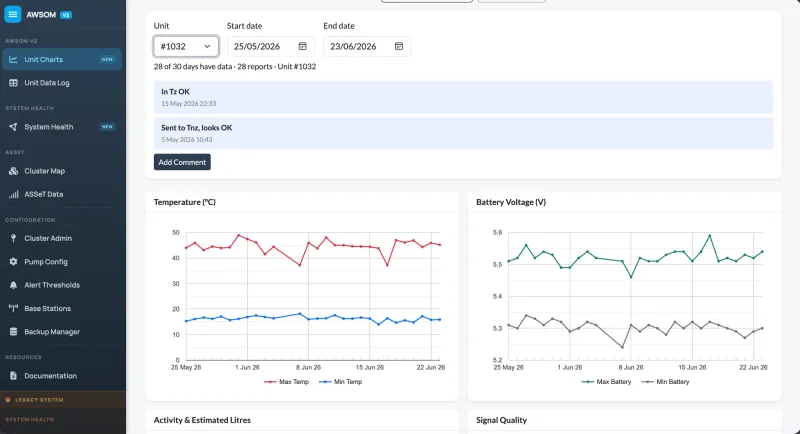Click the '5 May 2026 10:43' comment timestamp
This screenshot has width=800, height=434.
[x=187, y=139]
